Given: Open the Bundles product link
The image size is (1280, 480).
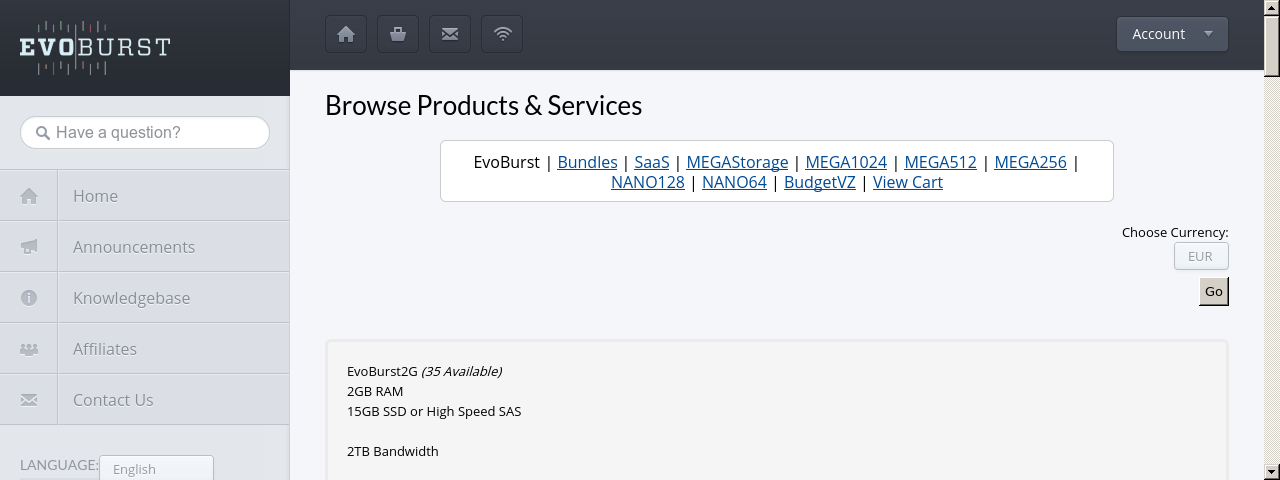Looking at the screenshot, I should 587,162.
